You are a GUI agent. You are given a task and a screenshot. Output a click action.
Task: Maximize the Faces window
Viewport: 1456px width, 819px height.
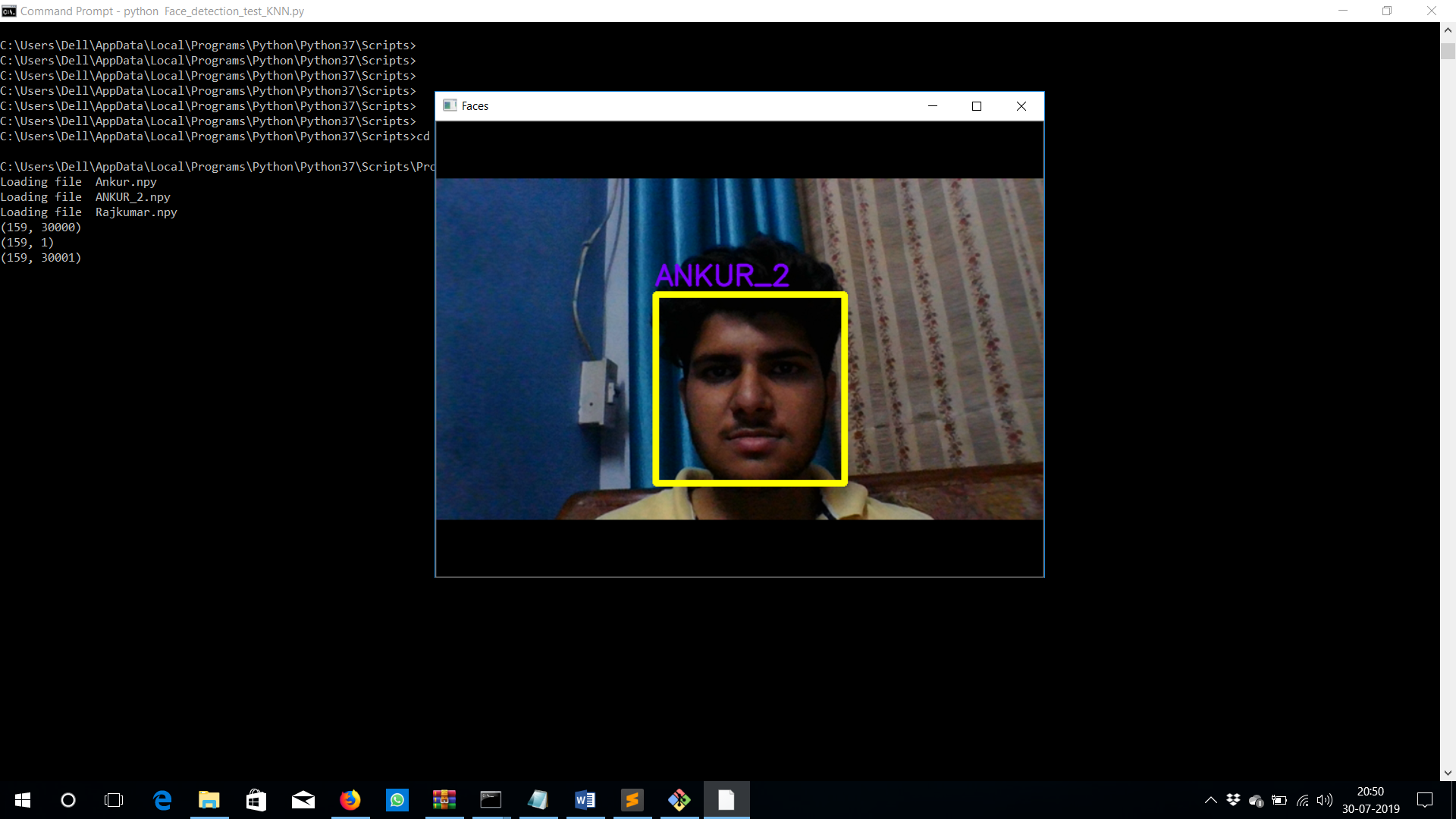(x=977, y=106)
